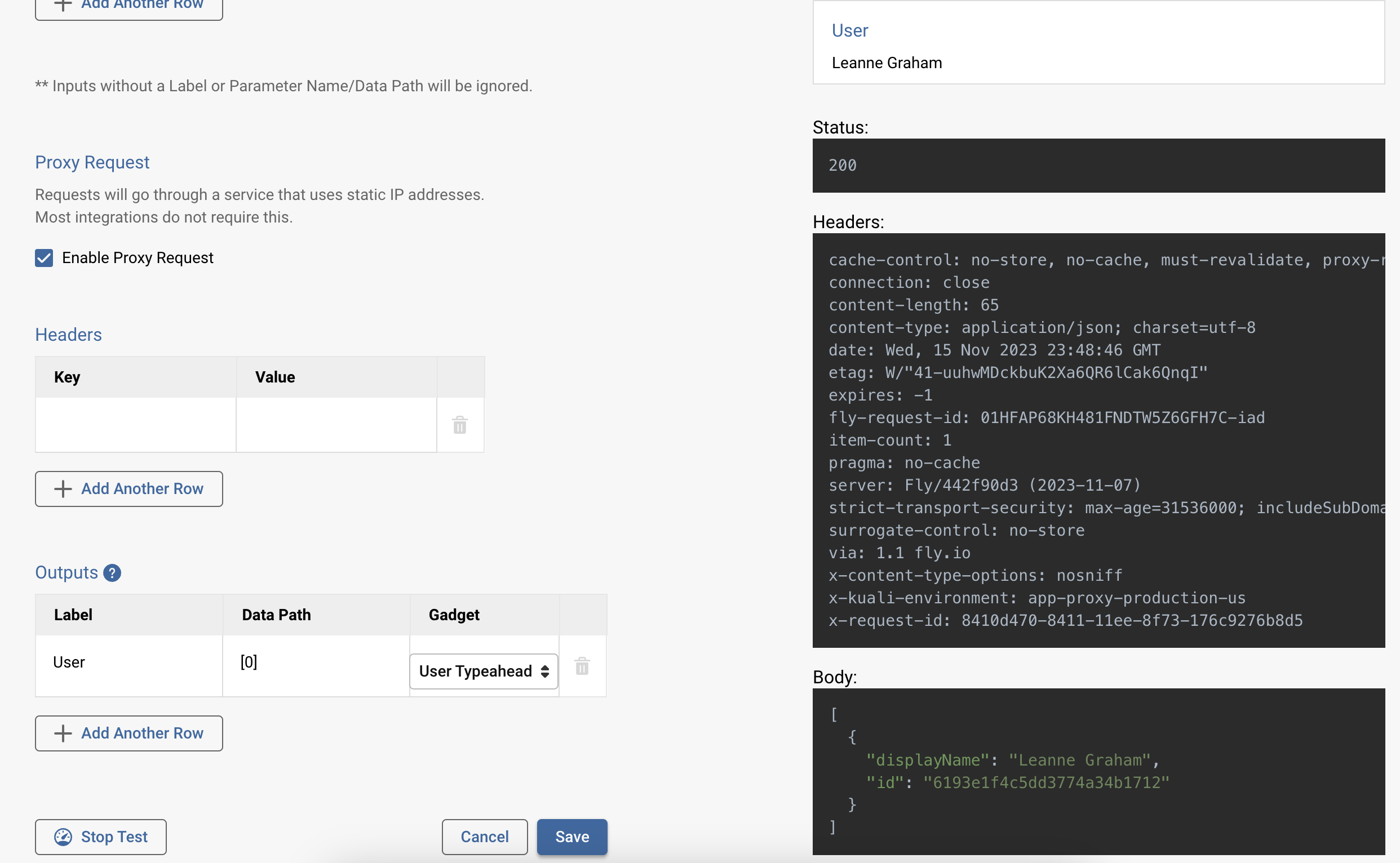
Task: Click the plus icon on topmost Add Another Row
Action: point(63,5)
